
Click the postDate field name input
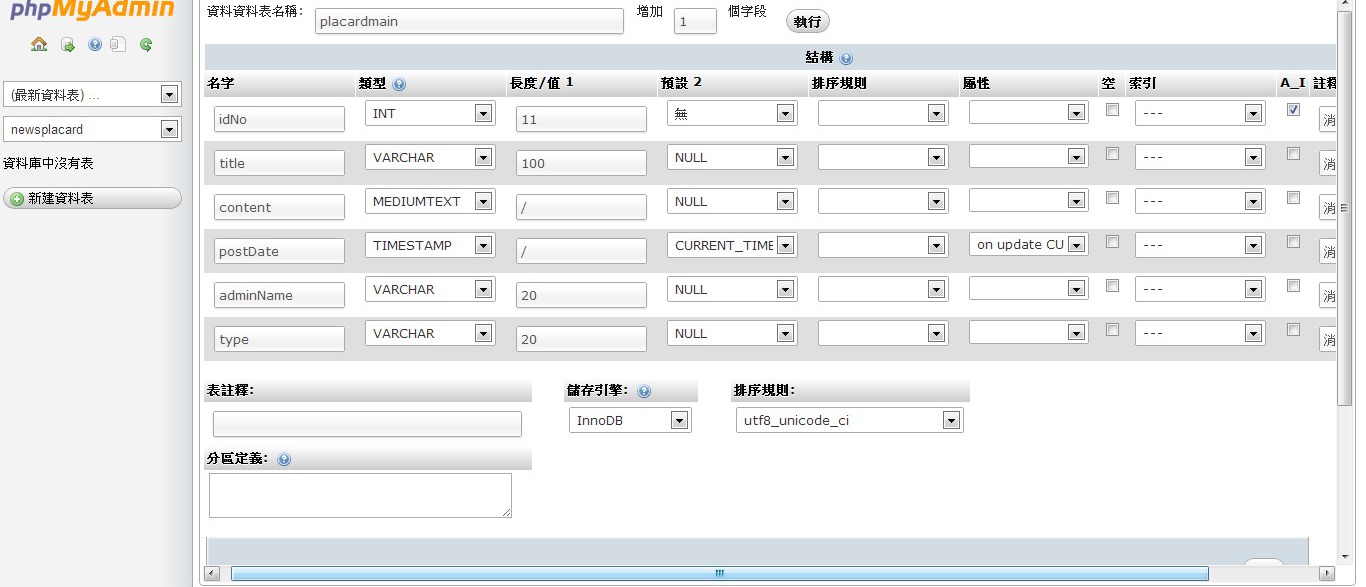[x=279, y=251]
